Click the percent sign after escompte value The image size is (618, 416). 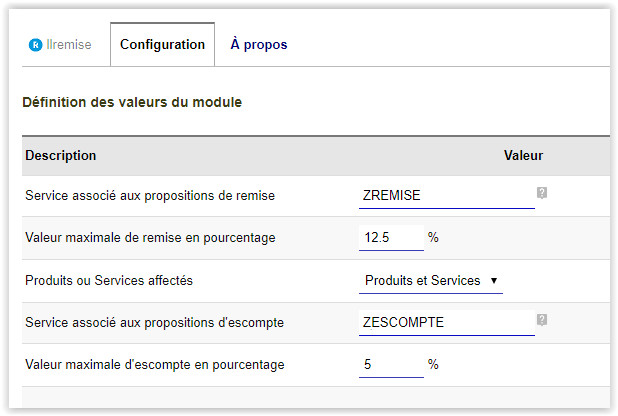point(433,365)
